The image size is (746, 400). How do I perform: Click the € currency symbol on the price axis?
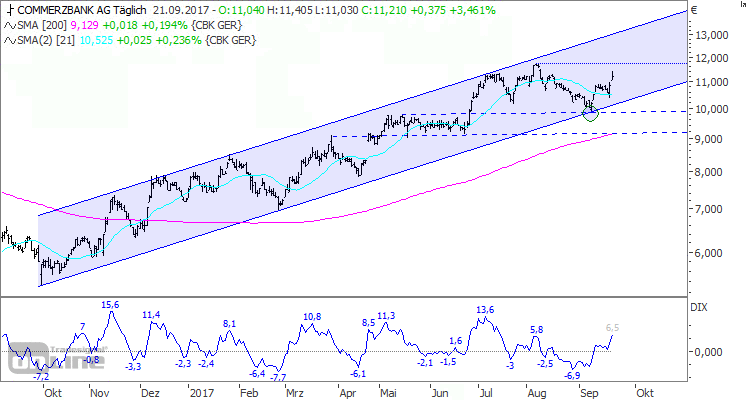click(694, 10)
